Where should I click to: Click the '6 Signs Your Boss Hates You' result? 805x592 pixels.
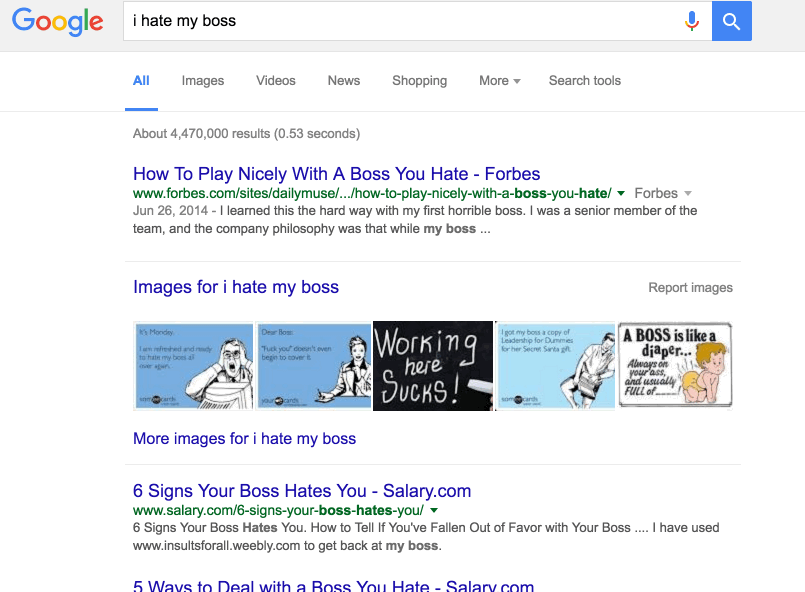302,490
